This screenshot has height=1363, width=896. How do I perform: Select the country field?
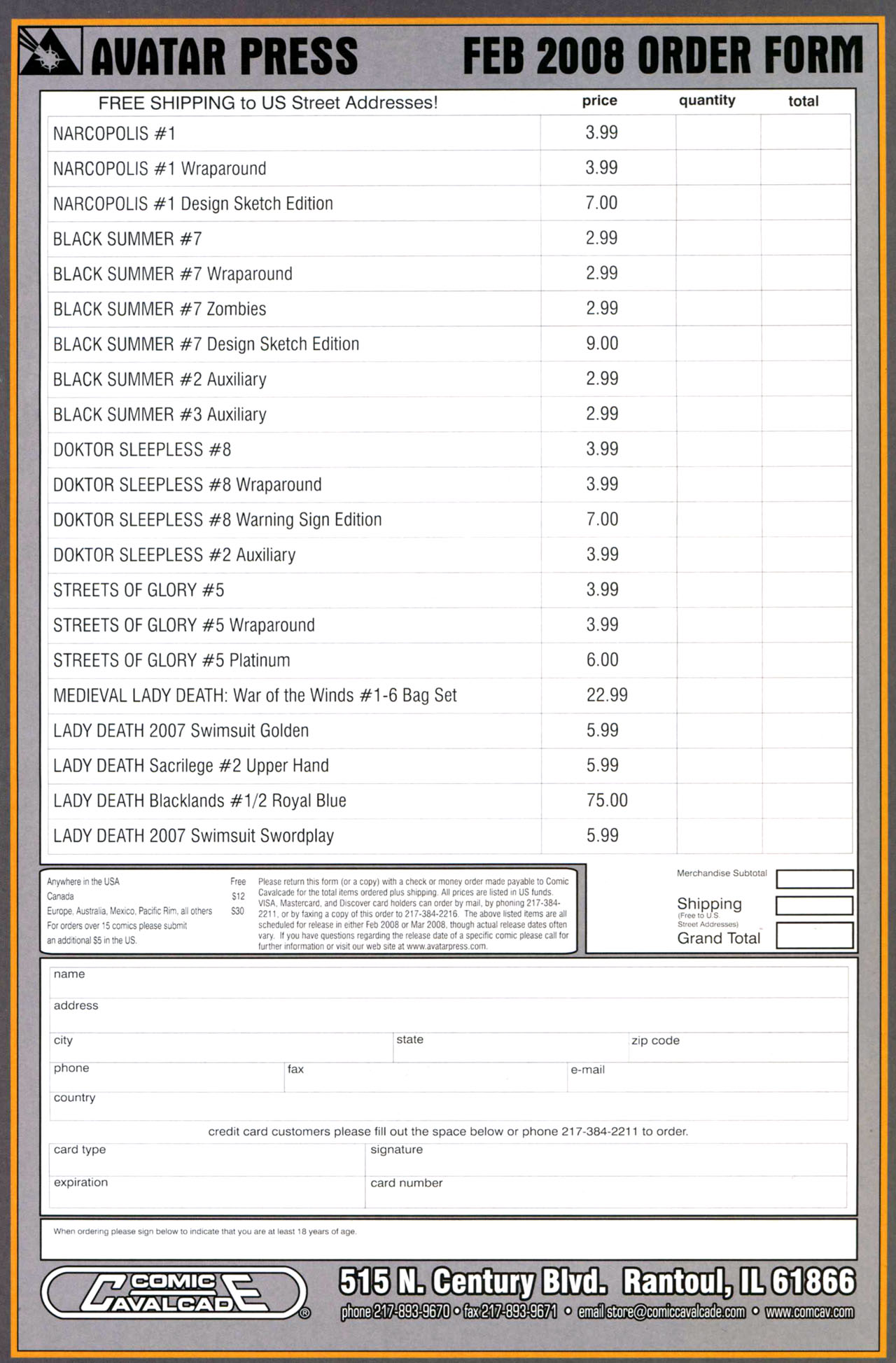click(449, 1106)
